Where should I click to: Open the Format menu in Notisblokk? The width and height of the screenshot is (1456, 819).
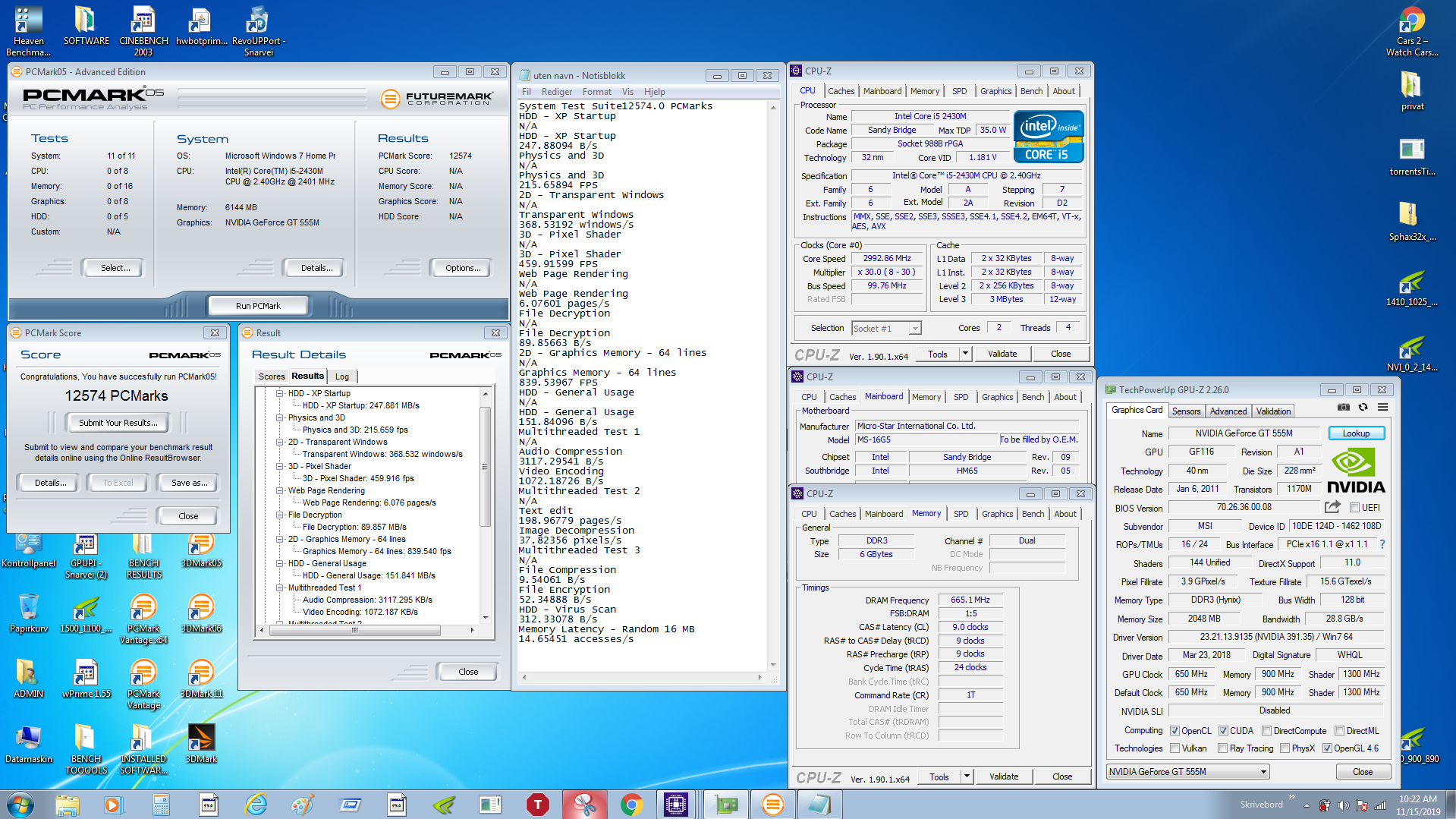tap(596, 92)
